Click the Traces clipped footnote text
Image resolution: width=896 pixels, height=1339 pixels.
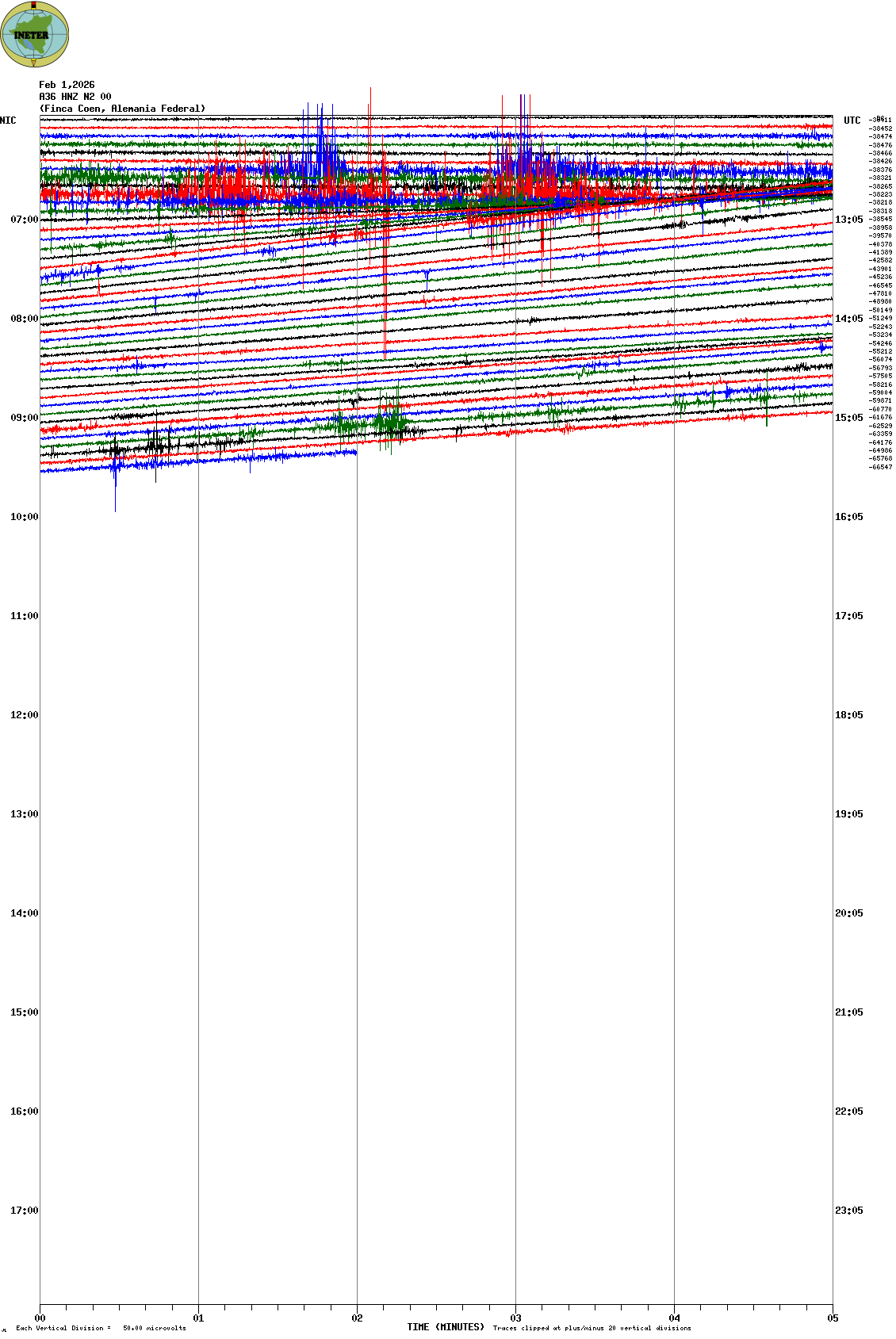tap(592, 1328)
